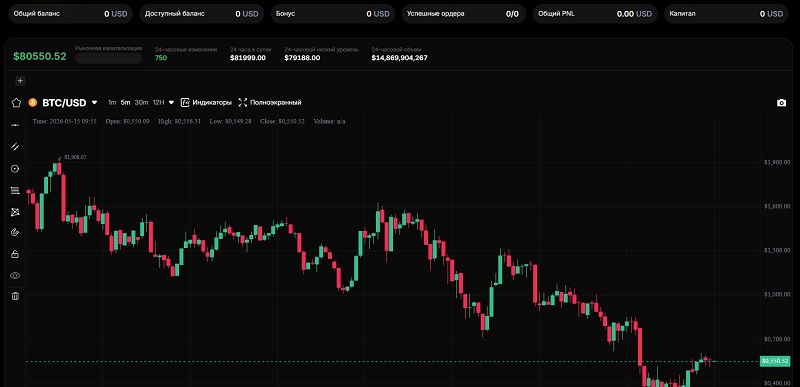
Task: Click the orange Bitcoin coin icon
Action: (33, 102)
